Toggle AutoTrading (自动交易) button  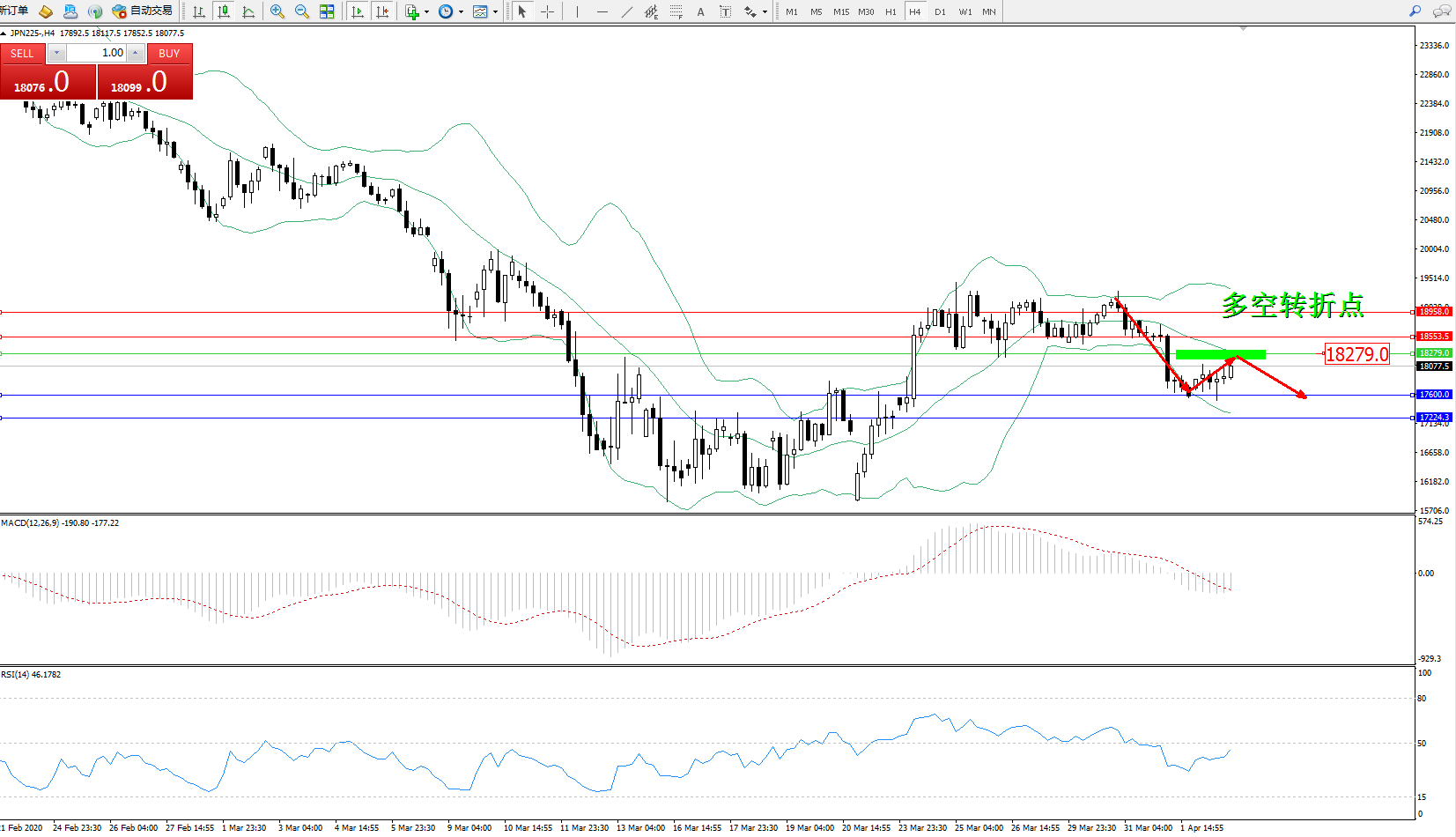143,11
